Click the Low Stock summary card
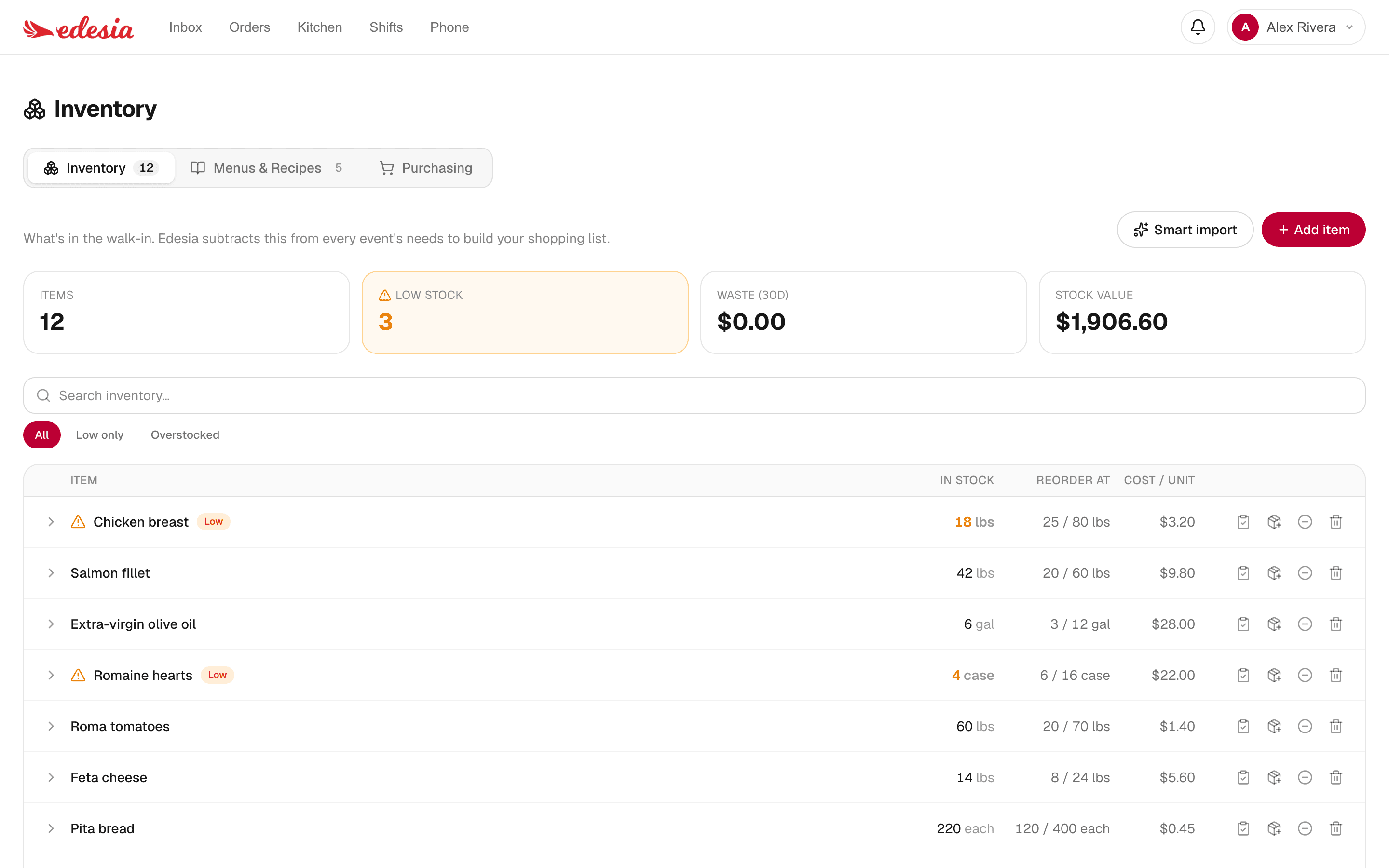This screenshot has width=1389, height=868. (x=525, y=312)
